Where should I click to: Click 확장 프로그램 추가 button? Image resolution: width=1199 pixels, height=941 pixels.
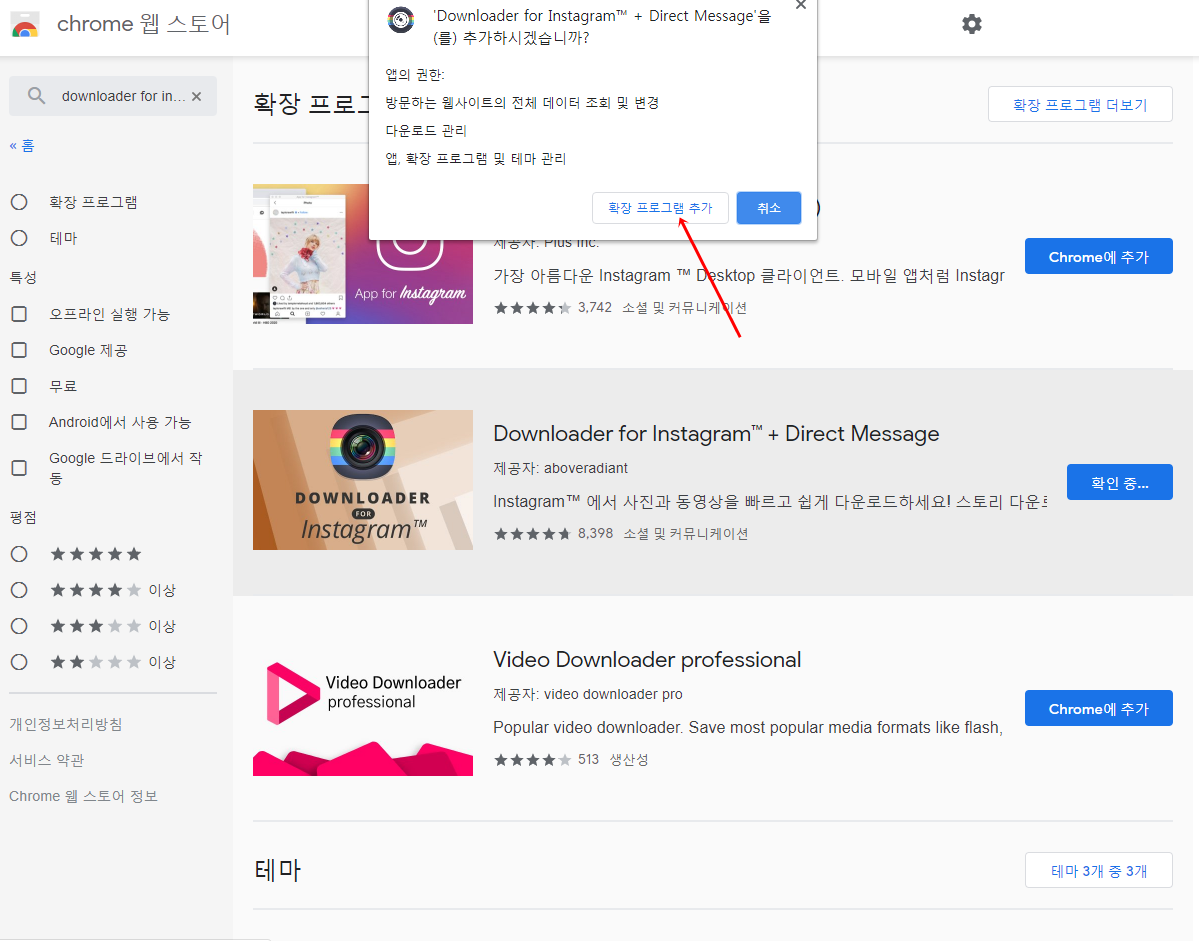(x=660, y=208)
